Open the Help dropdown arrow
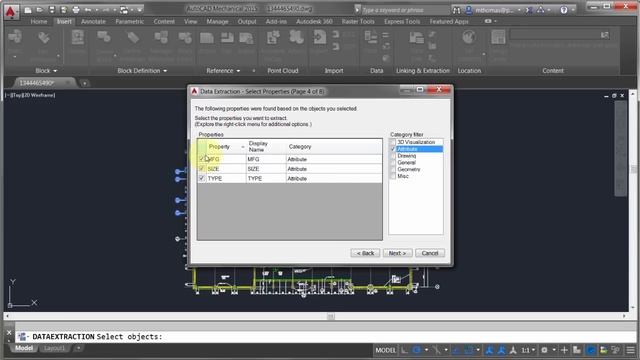 click(573, 10)
